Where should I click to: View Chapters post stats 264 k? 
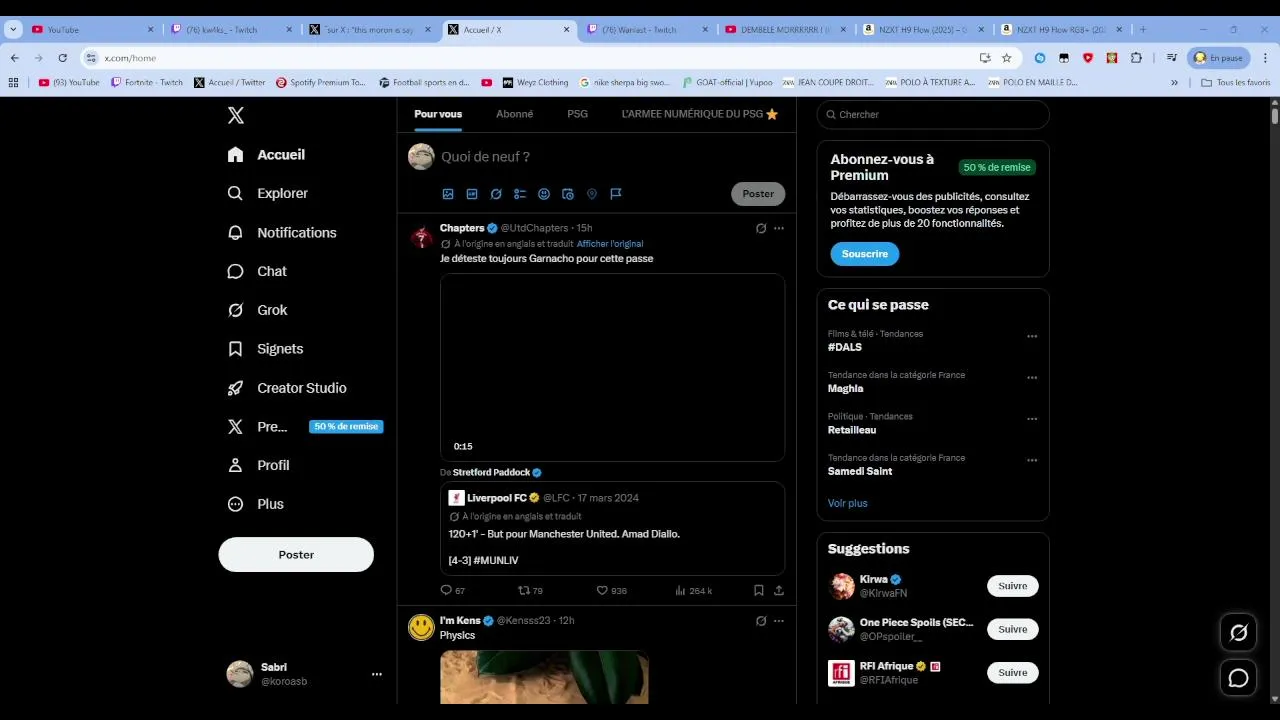click(x=694, y=591)
